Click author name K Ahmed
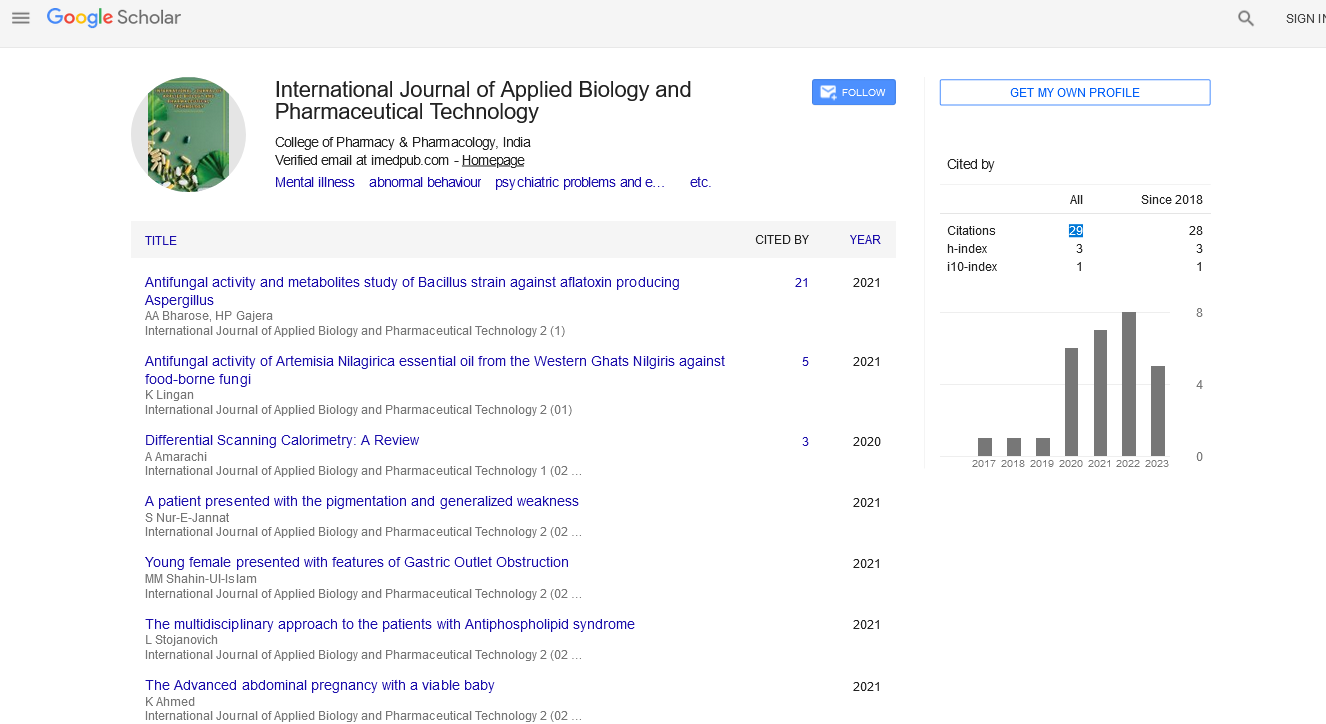Screen dimensions: 1326x724 click(x=170, y=701)
